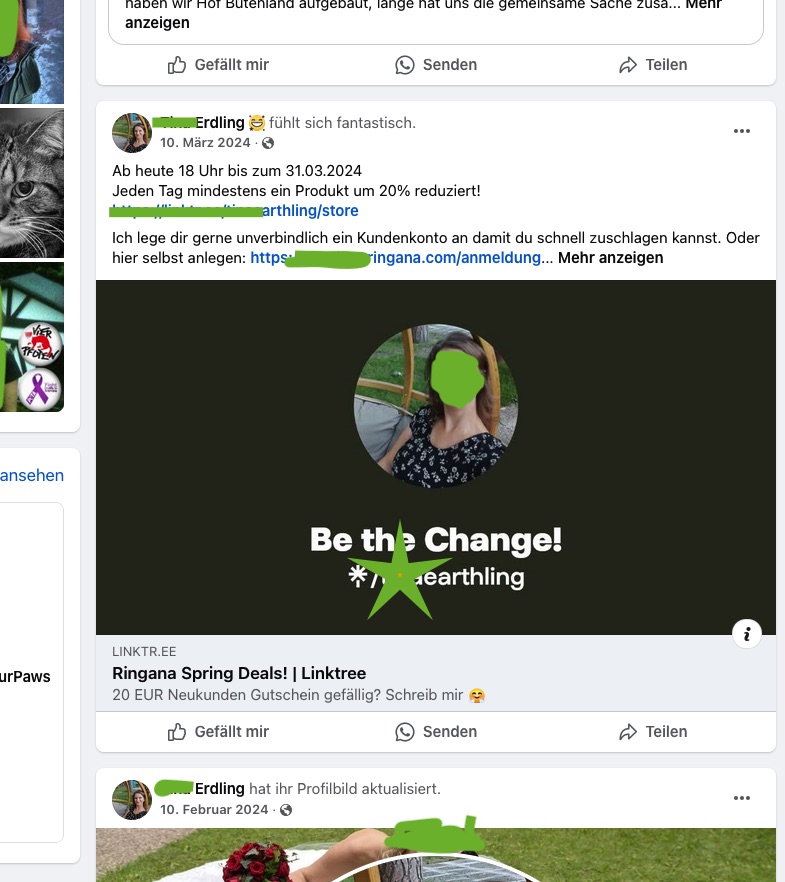785x882 pixels.
Task: Open Be the Change Linktree preview image
Action: pos(436,457)
